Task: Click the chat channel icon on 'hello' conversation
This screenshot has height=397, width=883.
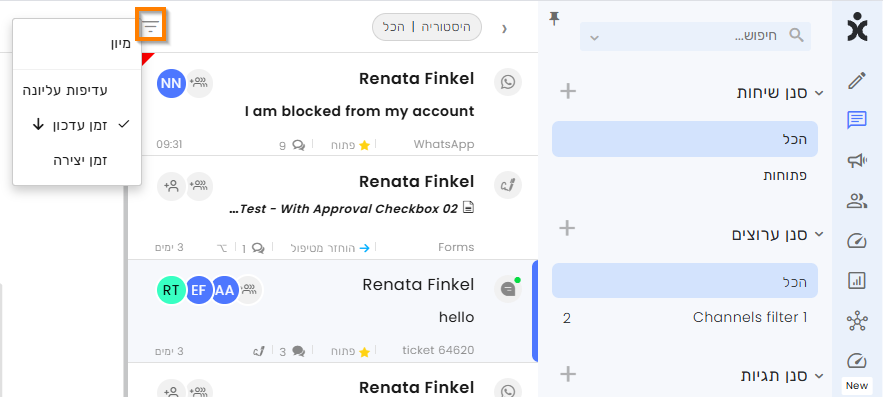Action: click(x=508, y=289)
